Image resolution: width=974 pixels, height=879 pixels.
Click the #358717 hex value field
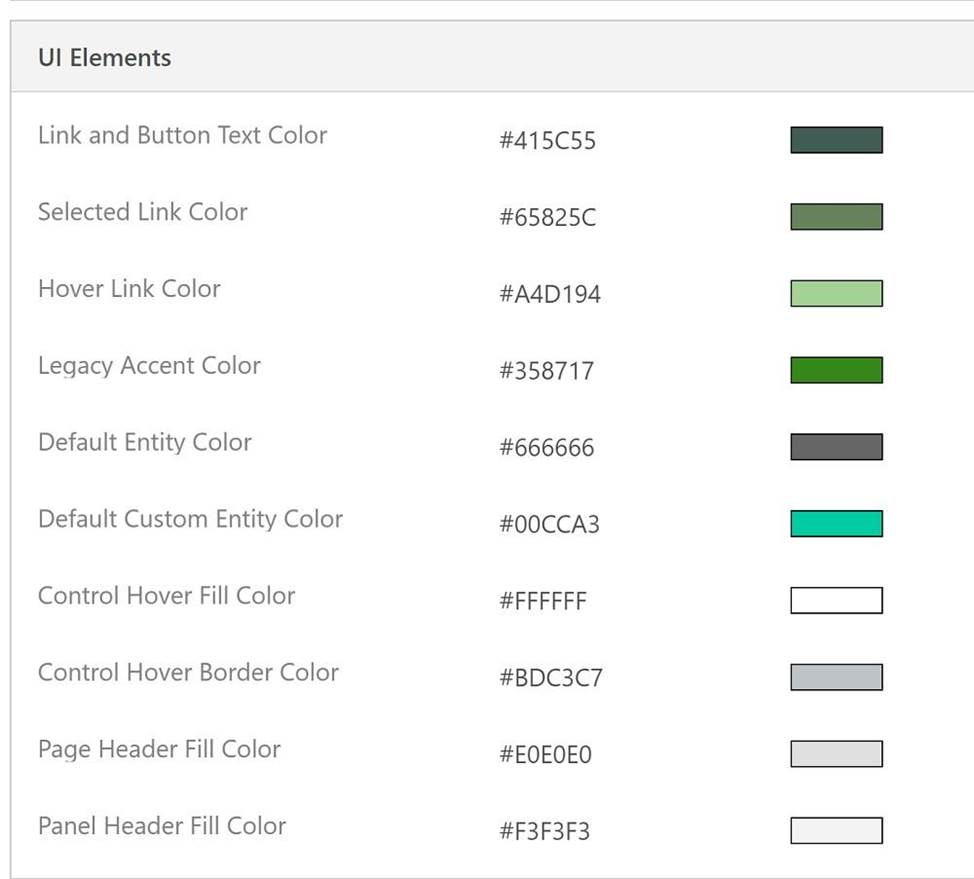point(546,371)
